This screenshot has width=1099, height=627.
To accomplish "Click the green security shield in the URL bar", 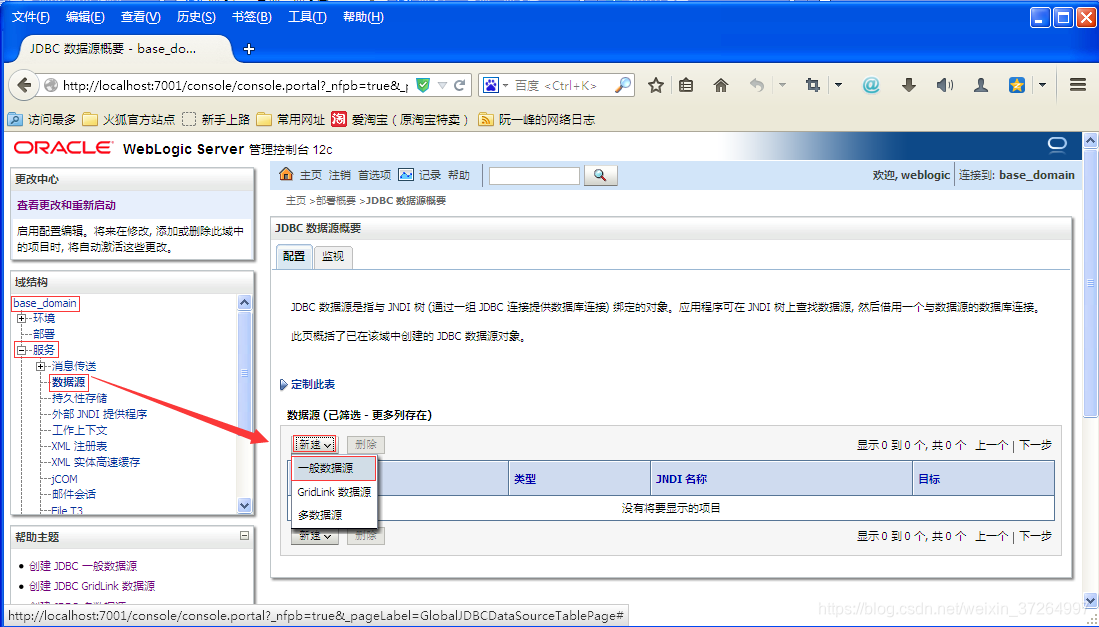I will (423, 85).
